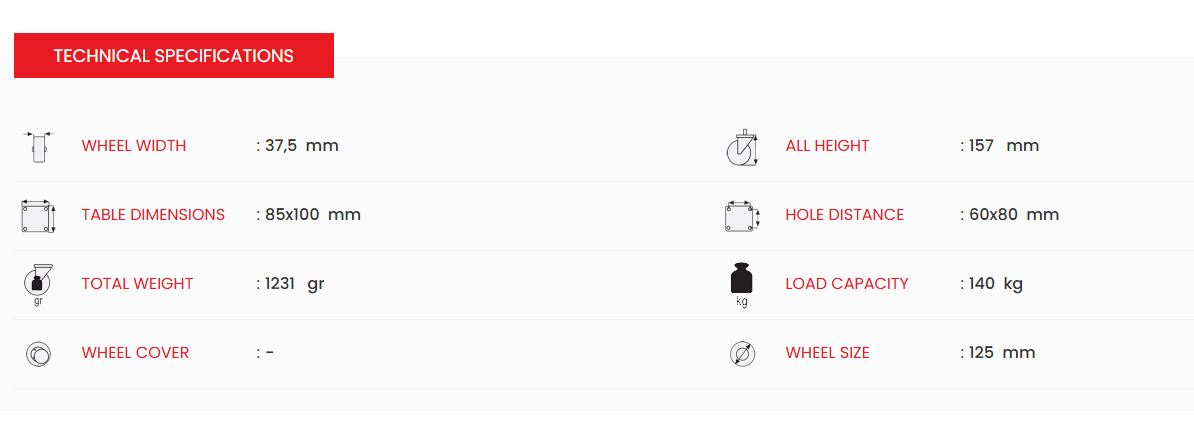Click the total weight caster icon
The width and height of the screenshot is (1194, 428).
click(x=37, y=284)
